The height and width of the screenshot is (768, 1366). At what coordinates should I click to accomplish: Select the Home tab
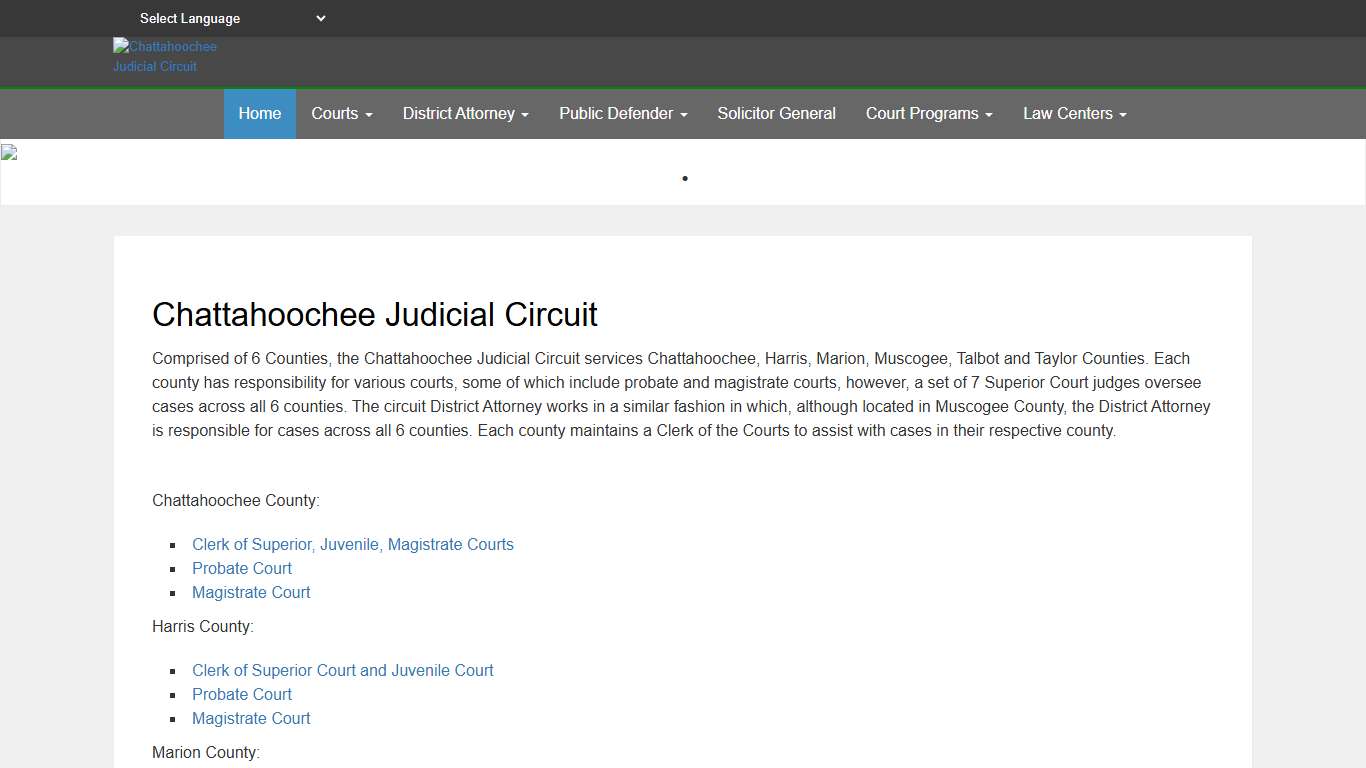259,114
